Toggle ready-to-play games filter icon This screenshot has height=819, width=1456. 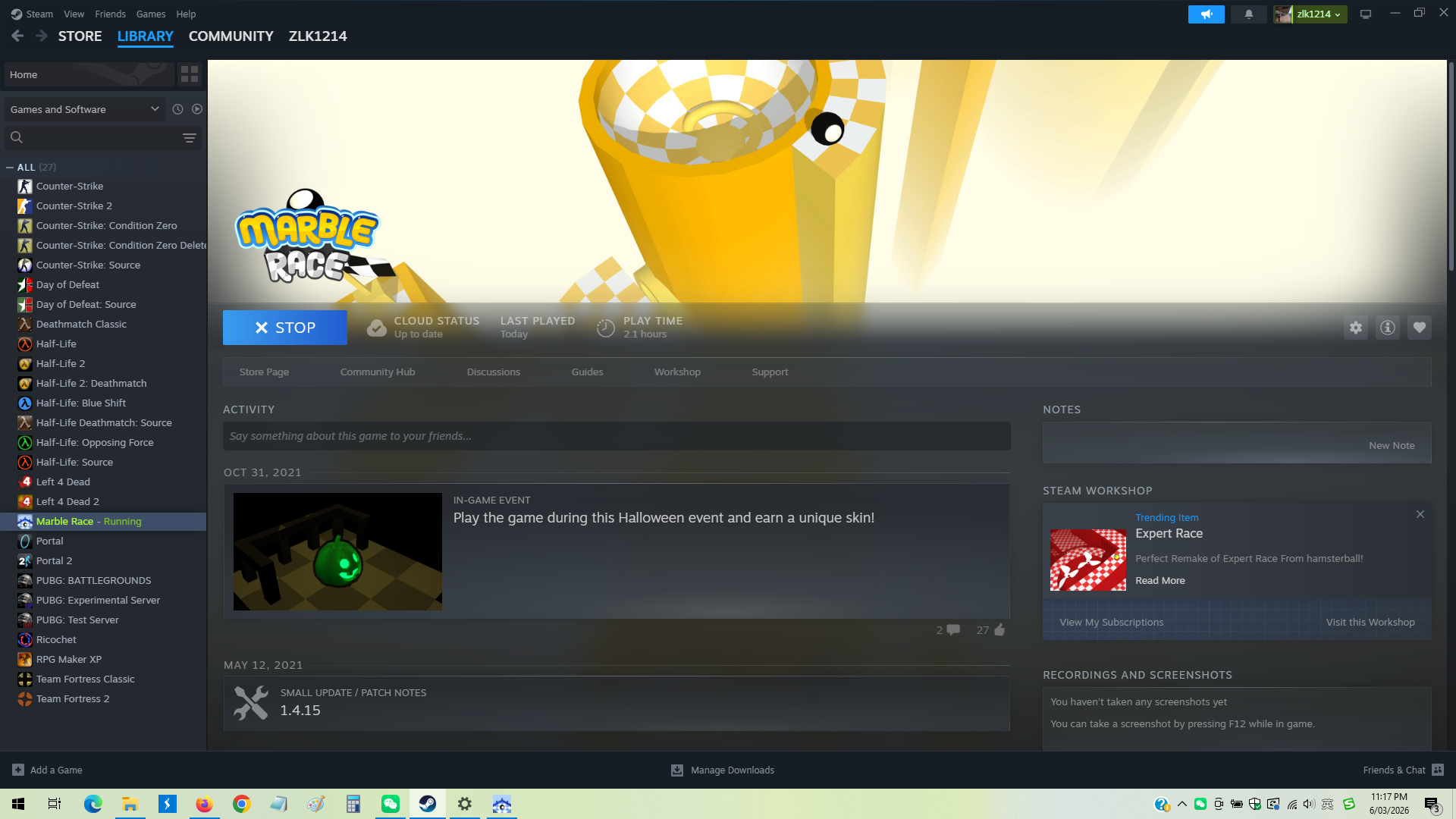[x=197, y=109]
